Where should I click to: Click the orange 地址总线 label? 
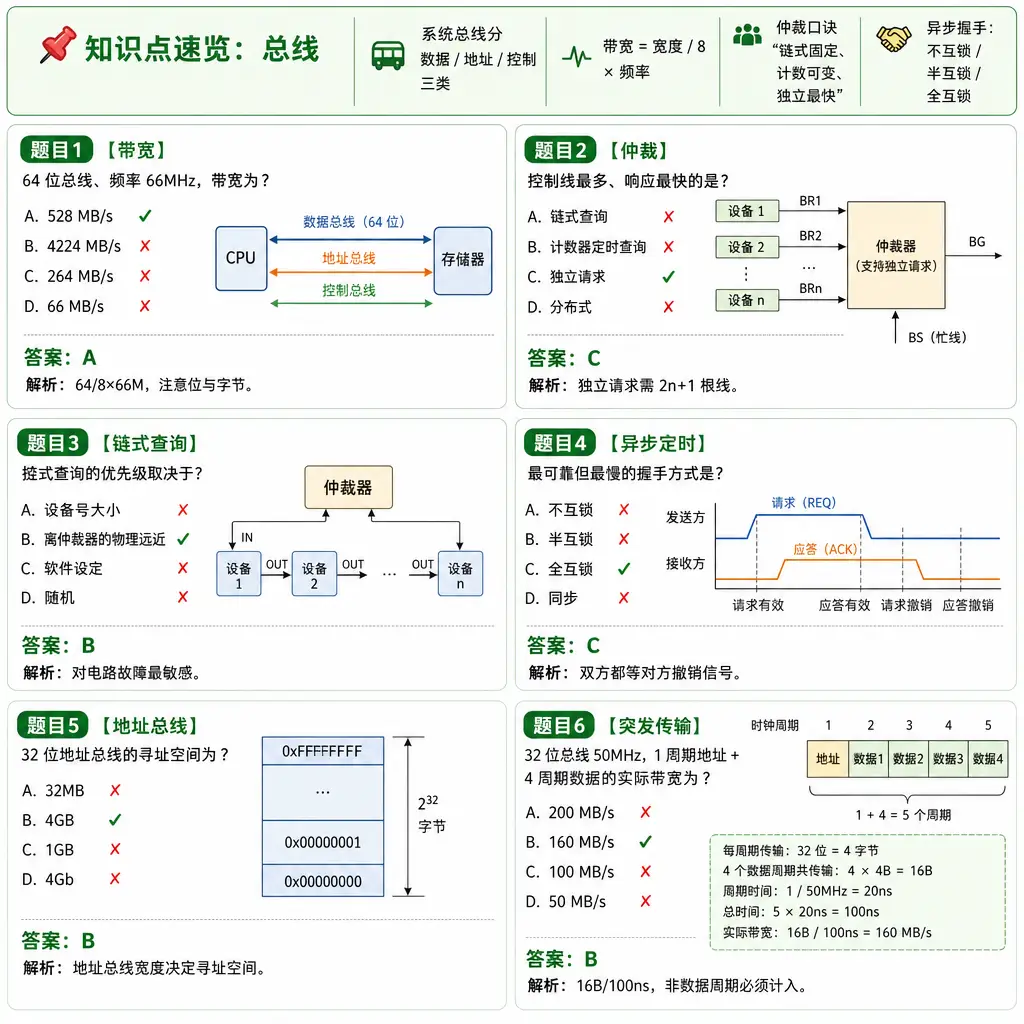(349, 258)
